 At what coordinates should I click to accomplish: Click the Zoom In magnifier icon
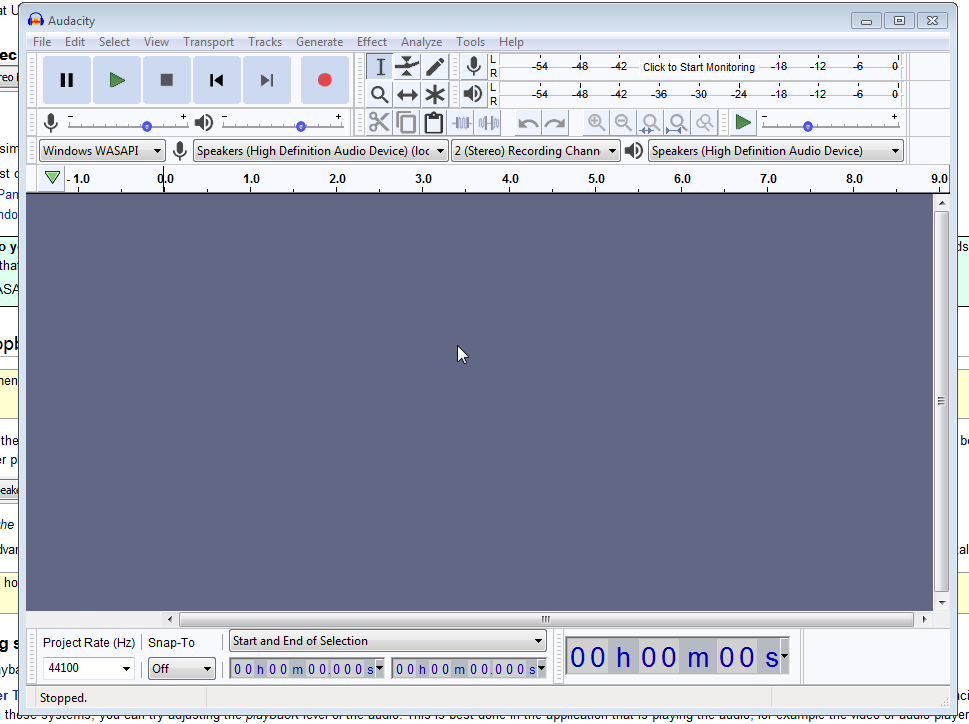[596, 122]
